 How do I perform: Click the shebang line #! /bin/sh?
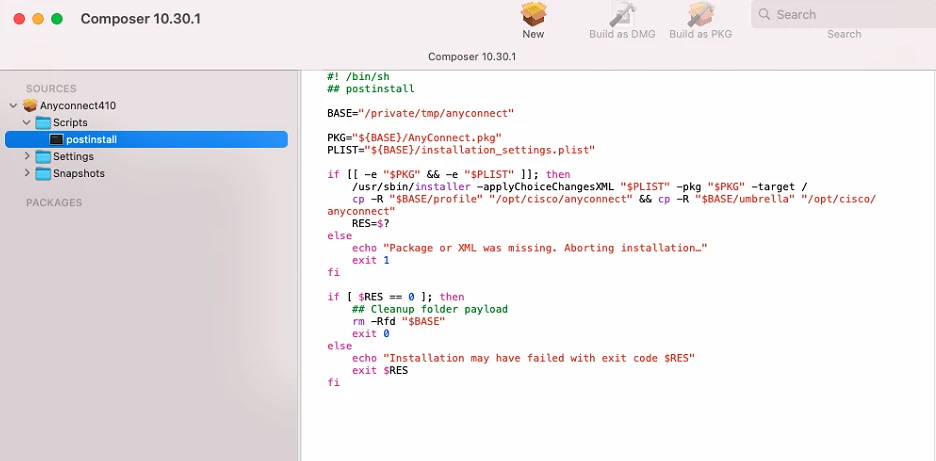click(358, 76)
